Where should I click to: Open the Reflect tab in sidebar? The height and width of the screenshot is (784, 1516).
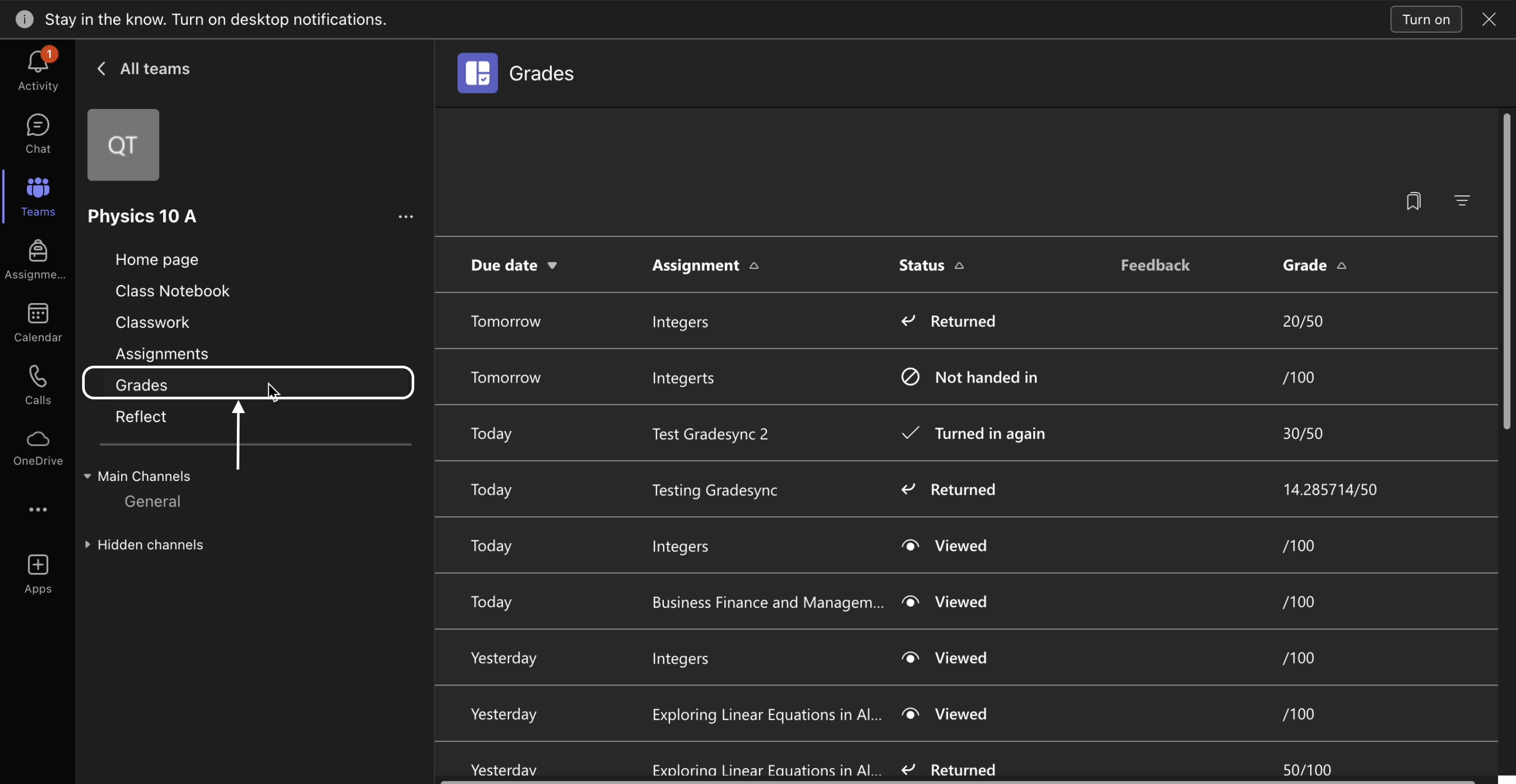[x=141, y=417]
